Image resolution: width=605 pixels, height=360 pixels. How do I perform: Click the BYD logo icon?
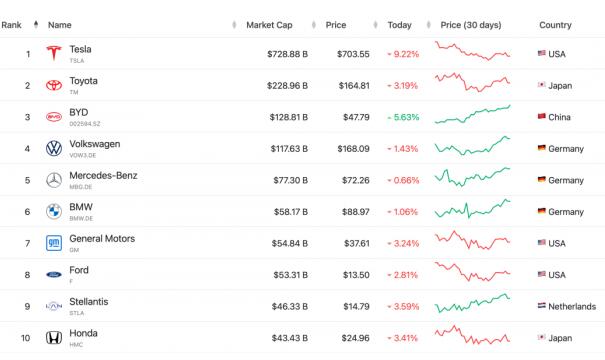(54, 117)
